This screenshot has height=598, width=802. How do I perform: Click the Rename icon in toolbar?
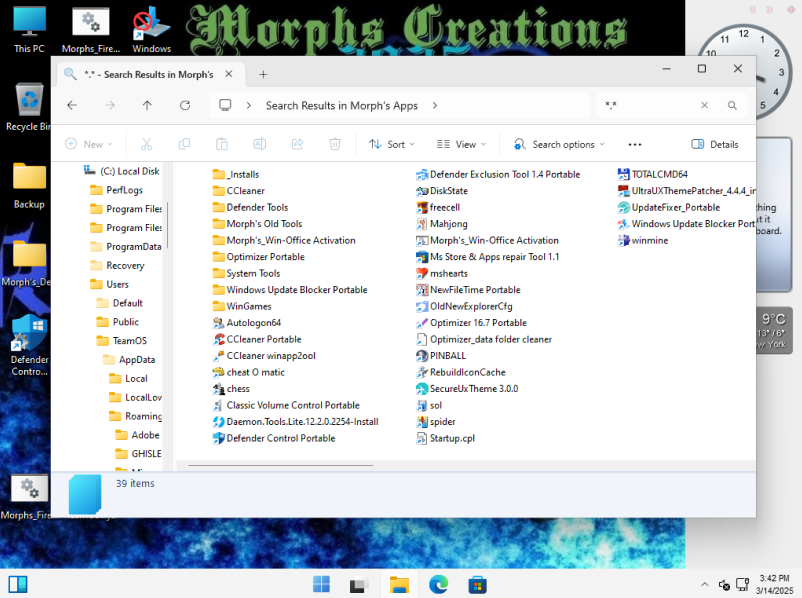pyautogui.click(x=259, y=144)
